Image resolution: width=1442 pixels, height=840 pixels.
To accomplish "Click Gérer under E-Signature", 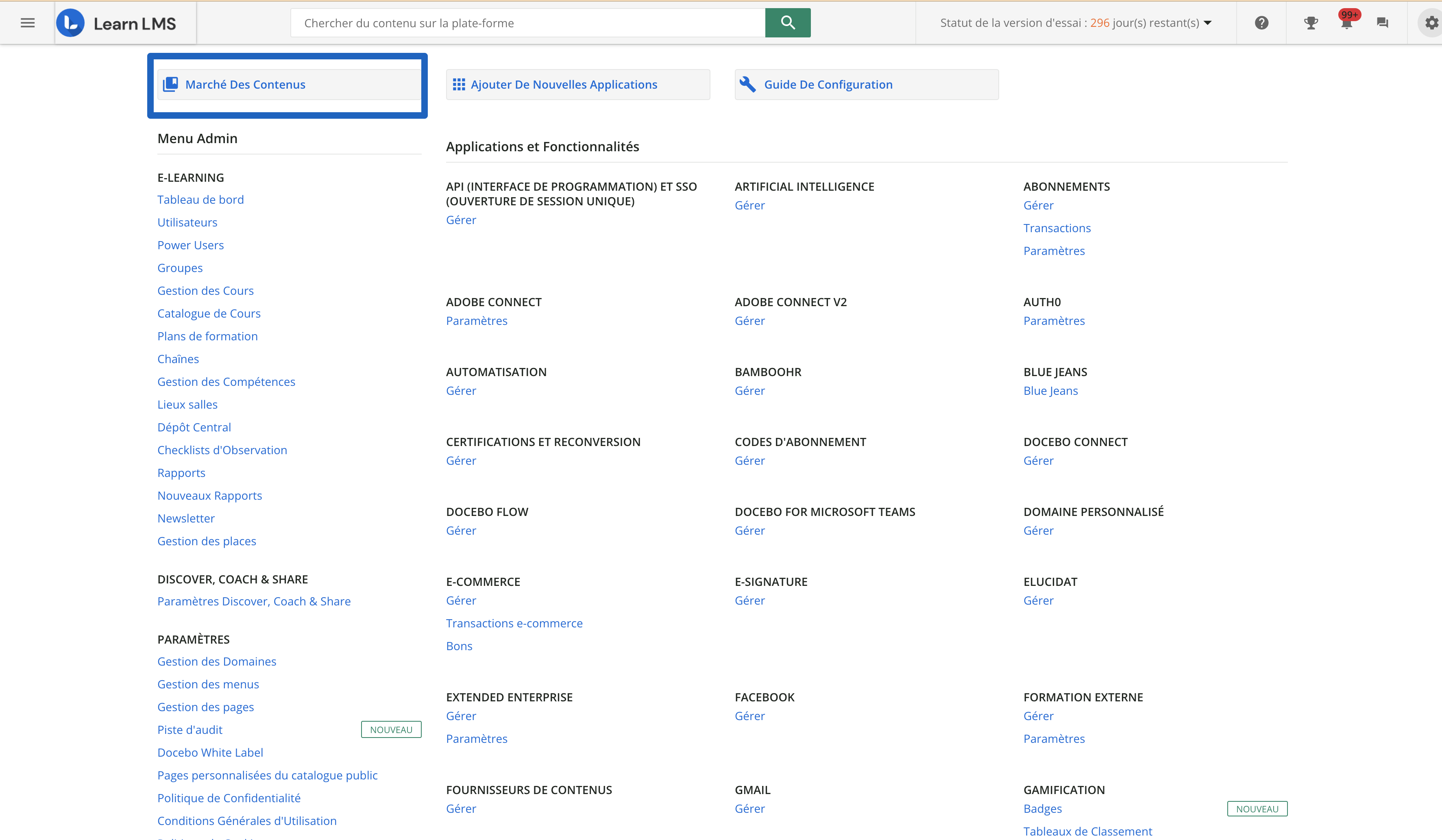I will click(x=749, y=600).
